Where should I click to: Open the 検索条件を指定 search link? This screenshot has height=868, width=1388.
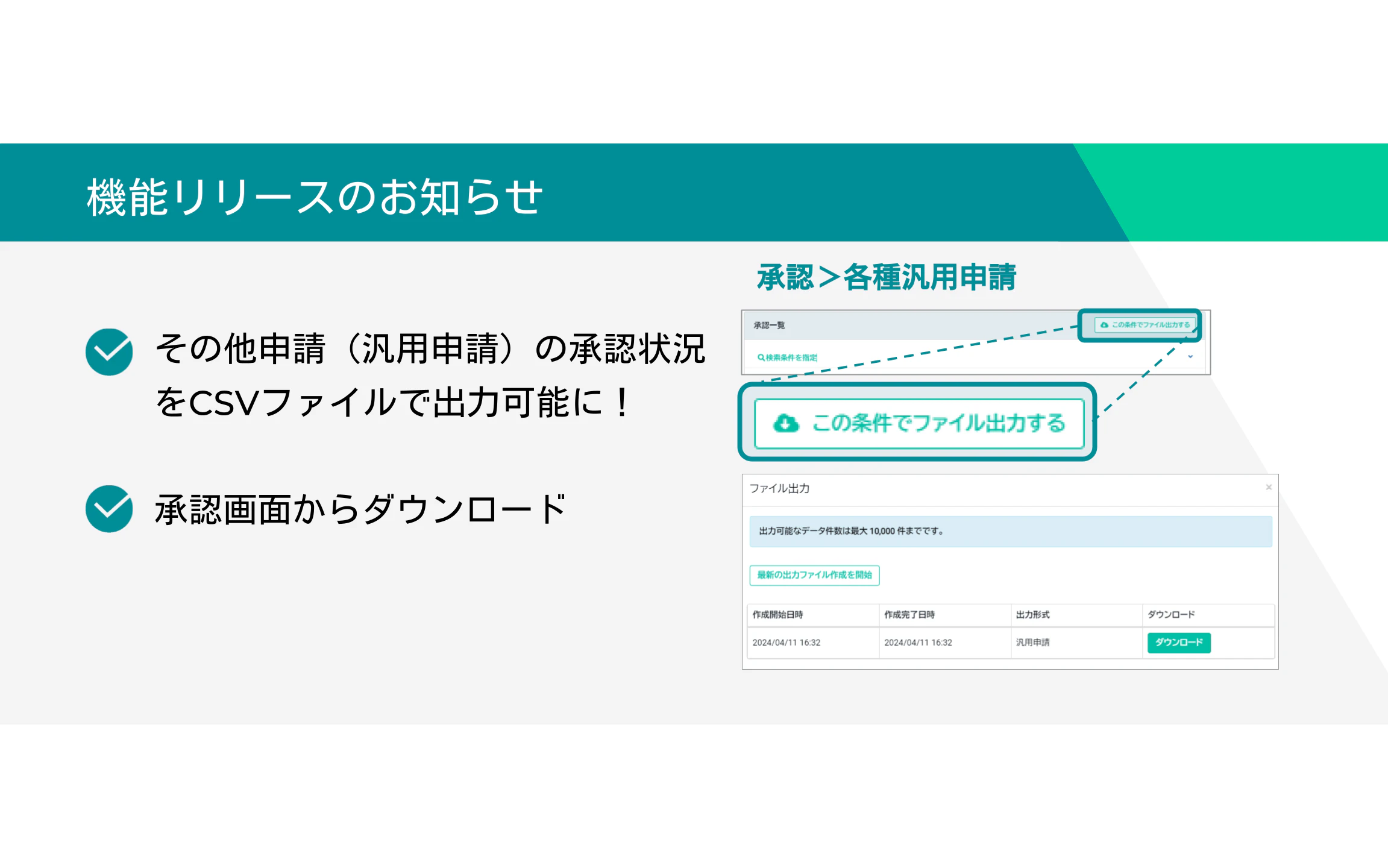click(x=791, y=357)
